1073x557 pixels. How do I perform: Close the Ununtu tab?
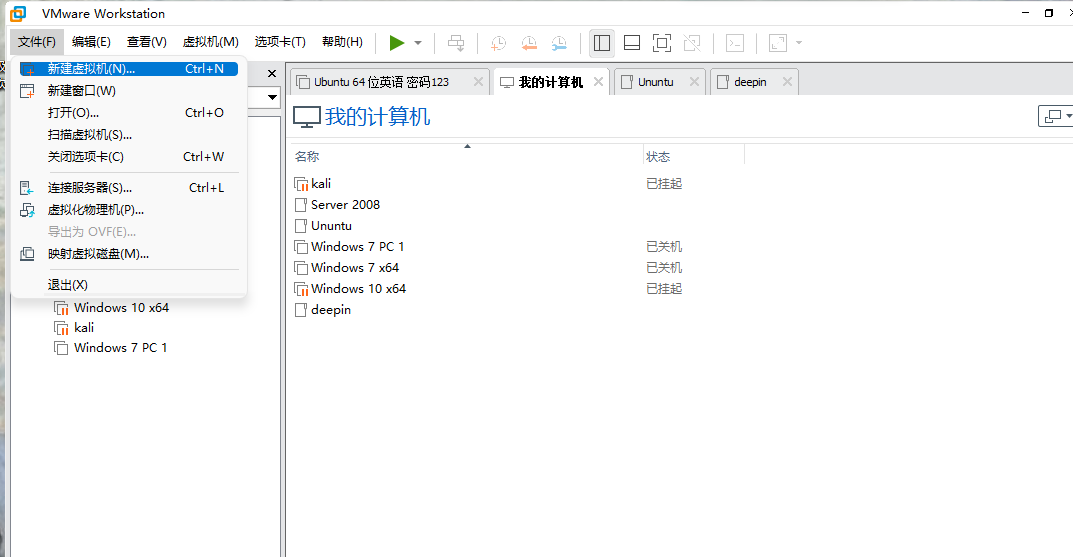click(694, 81)
